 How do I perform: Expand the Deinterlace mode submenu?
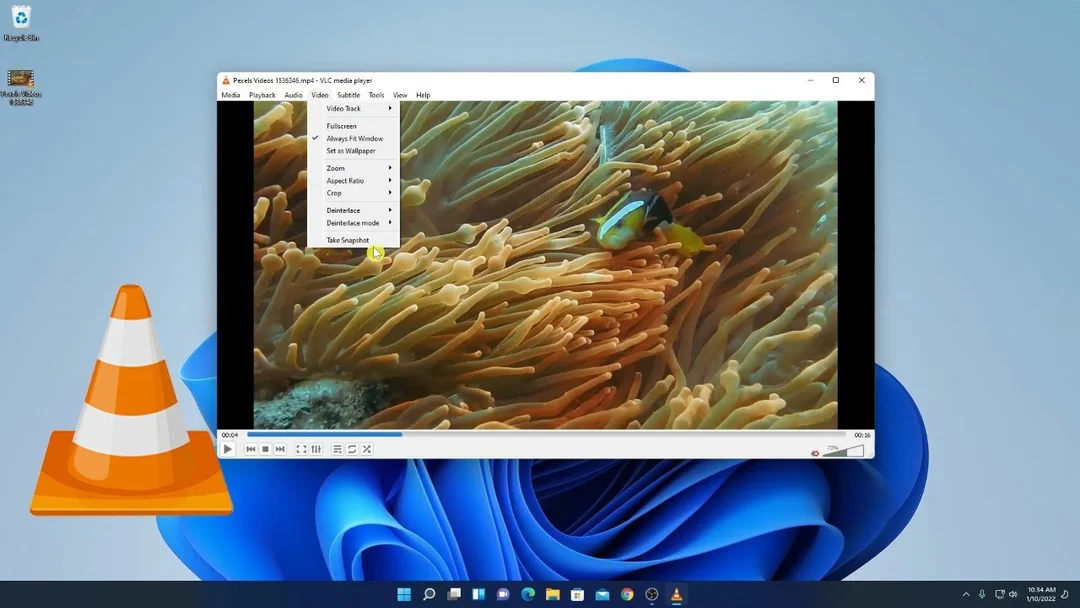(353, 223)
